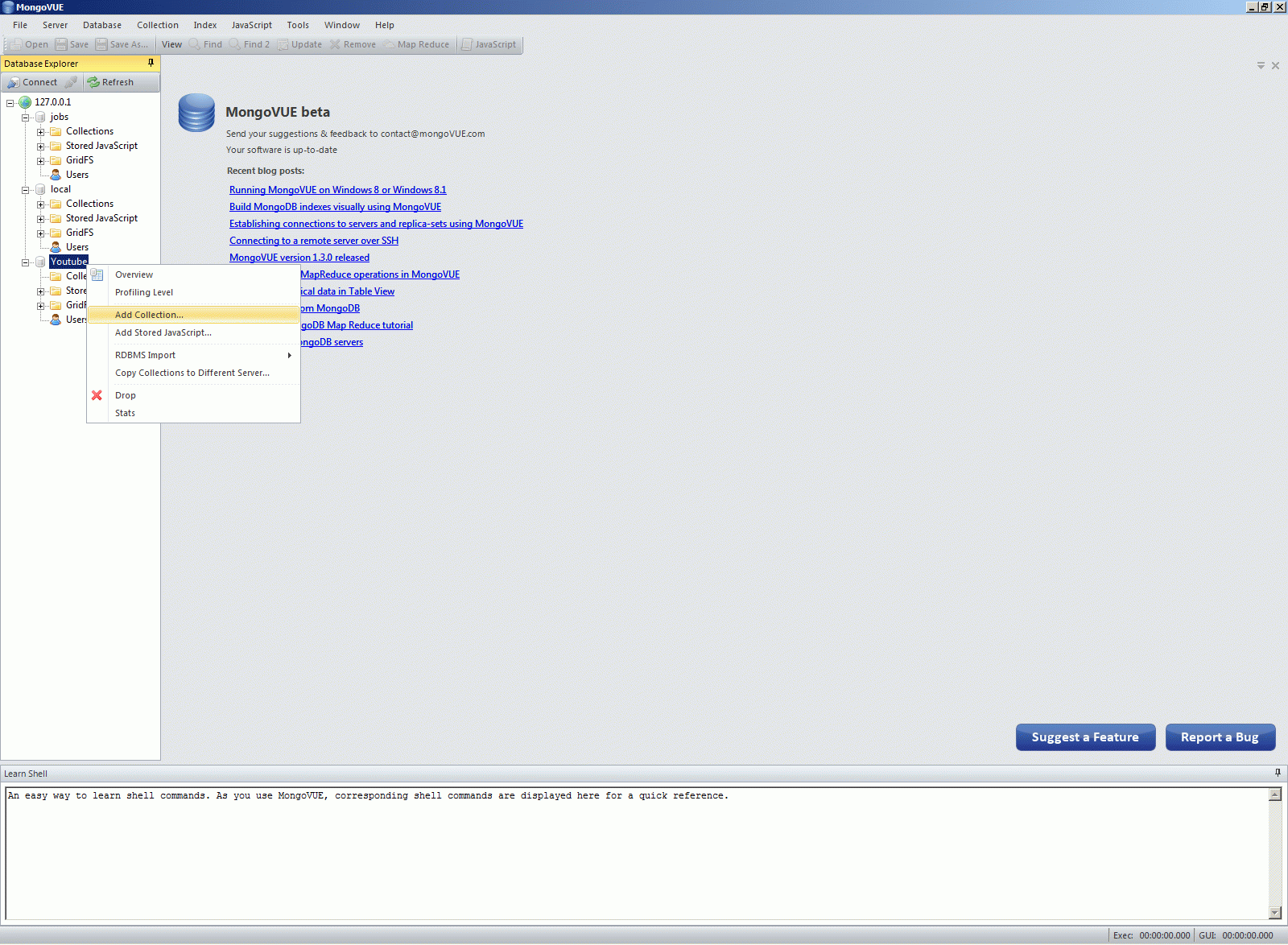This screenshot has width=1288, height=945.
Task: Click the red X Drop icon in context menu
Action: [97, 395]
